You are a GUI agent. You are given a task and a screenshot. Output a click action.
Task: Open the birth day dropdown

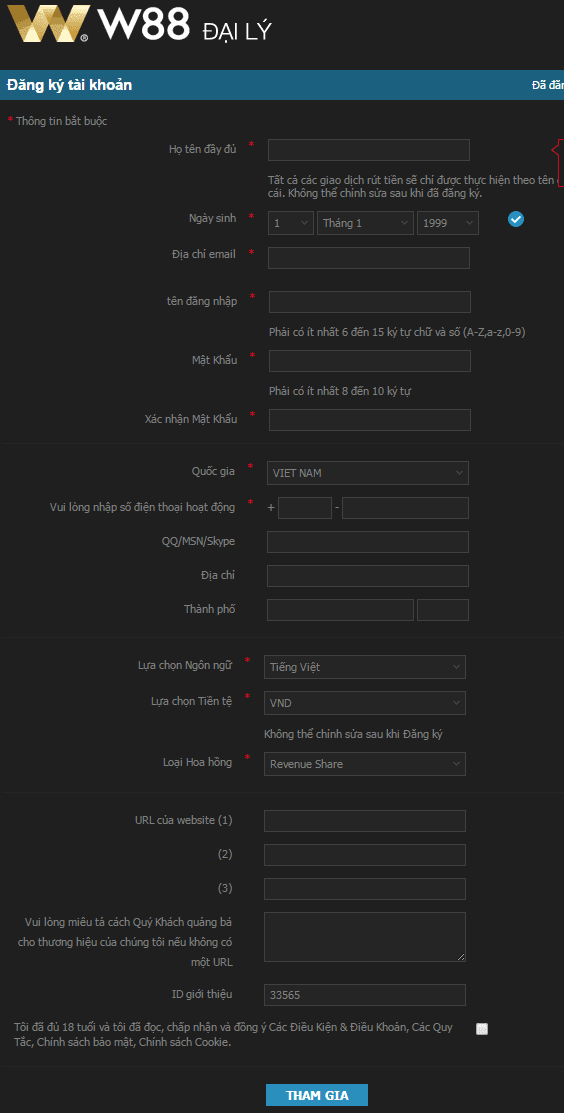pos(291,223)
